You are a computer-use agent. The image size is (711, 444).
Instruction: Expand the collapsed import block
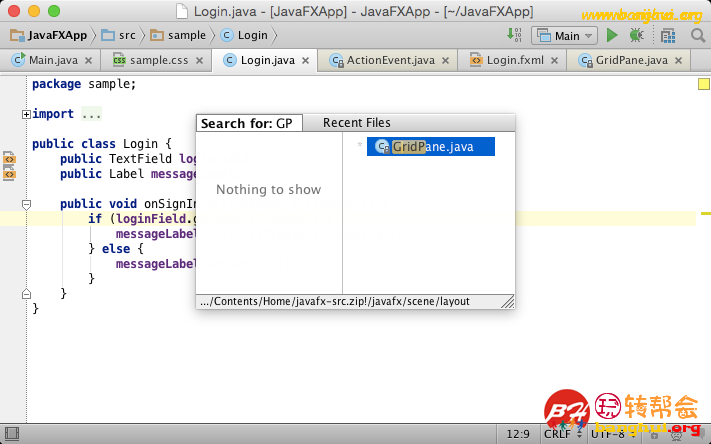click(26, 114)
